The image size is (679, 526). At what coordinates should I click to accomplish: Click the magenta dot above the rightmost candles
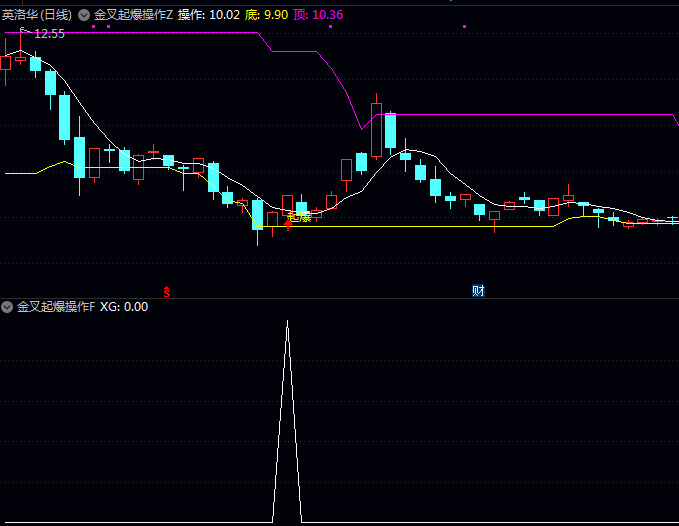pos(464,27)
